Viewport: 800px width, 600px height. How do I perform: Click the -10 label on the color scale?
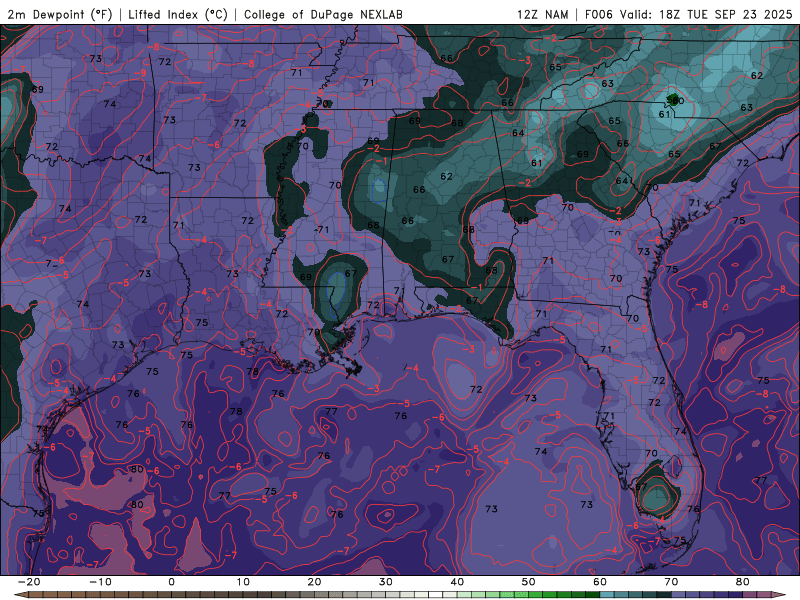[99, 582]
